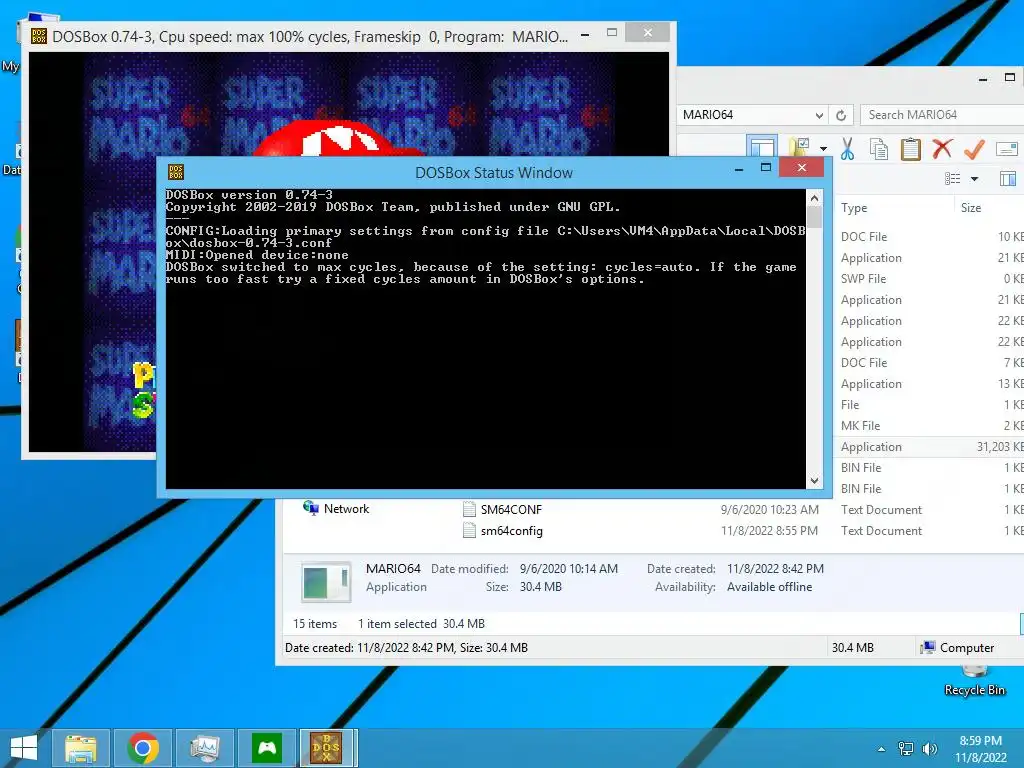Click the Copy icon in Explorer toolbar
Image resolution: width=1024 pixels, height=768 pixels.
(x=878, y=149)
